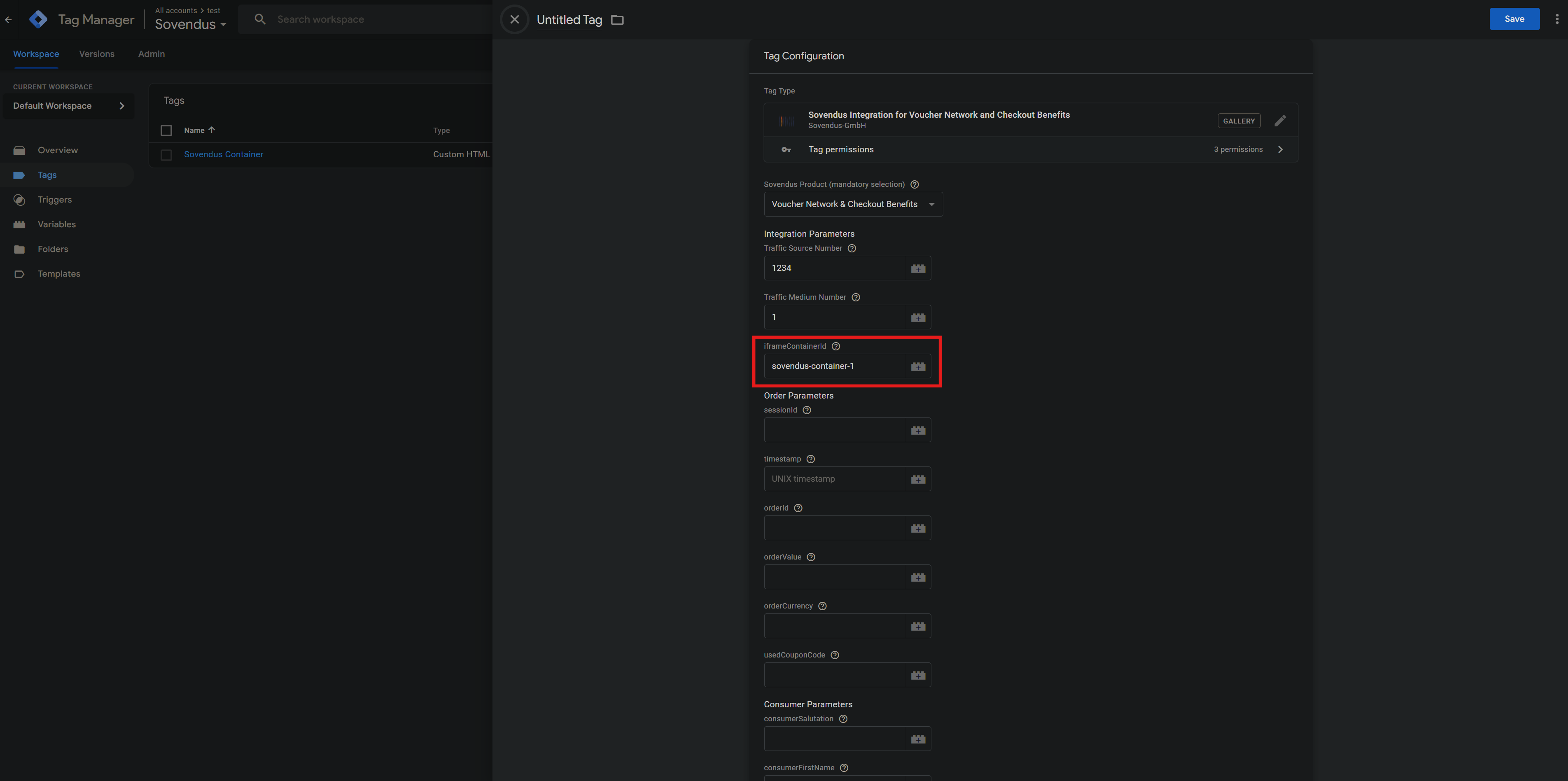1568x781 pixels.
Task: Open help for orderId
Action: coord(798,508)
